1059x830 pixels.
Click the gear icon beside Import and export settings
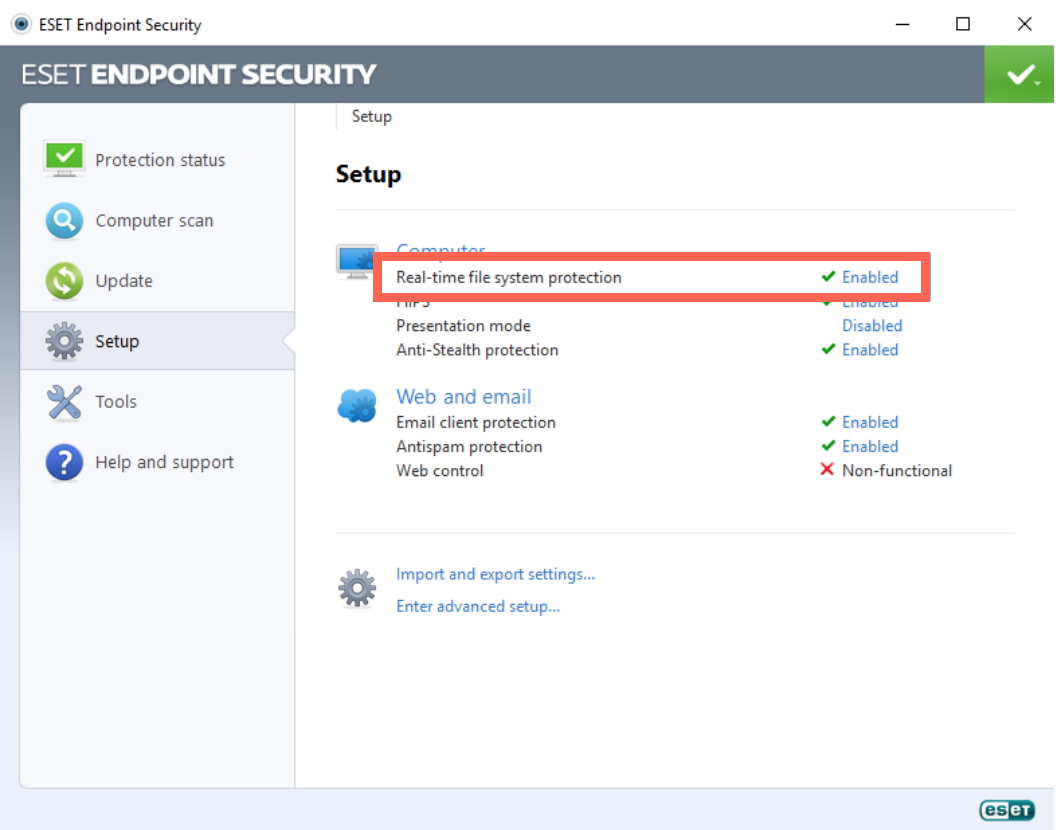click(357, 588)
